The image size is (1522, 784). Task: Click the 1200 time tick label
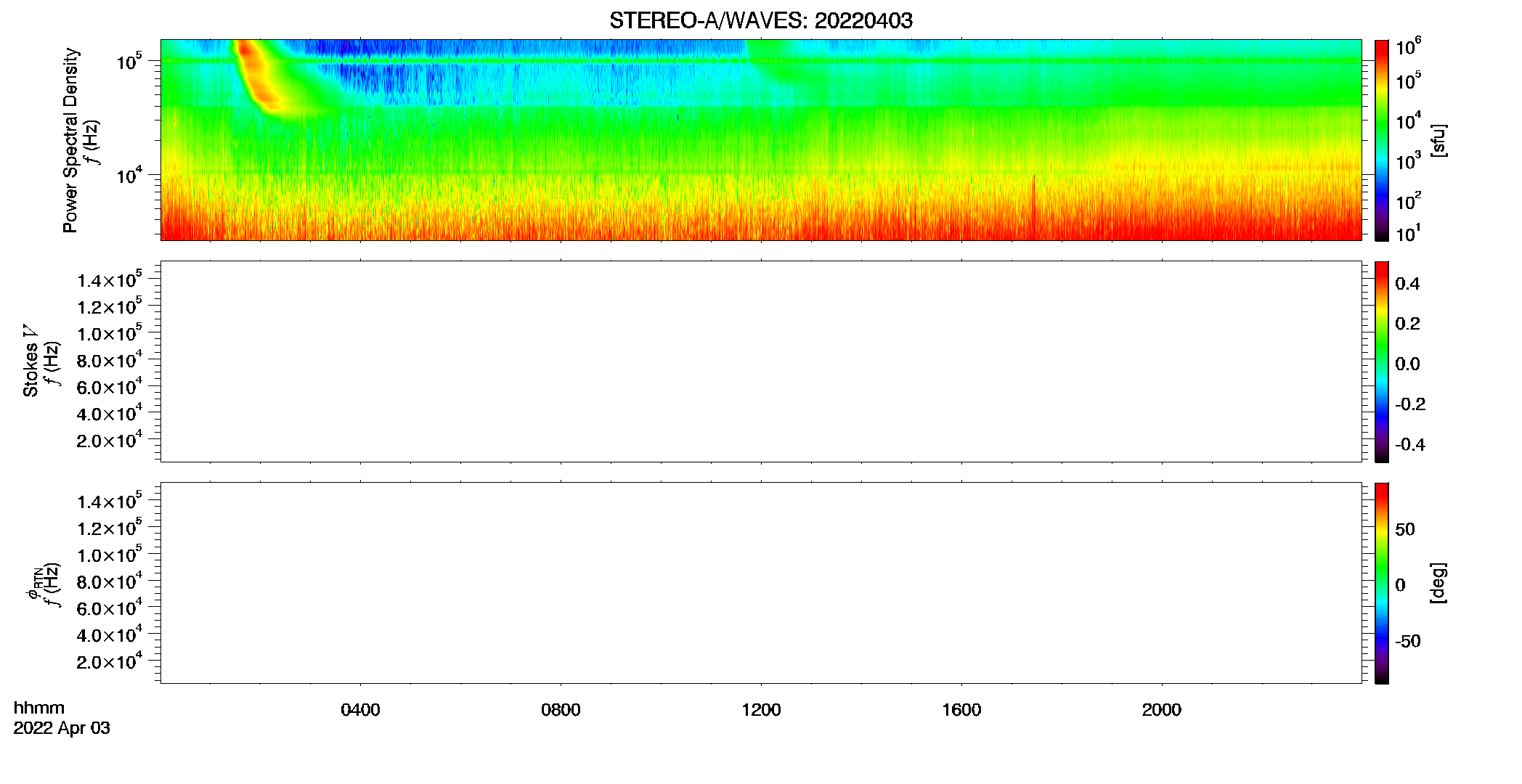[x=761, y=710]
